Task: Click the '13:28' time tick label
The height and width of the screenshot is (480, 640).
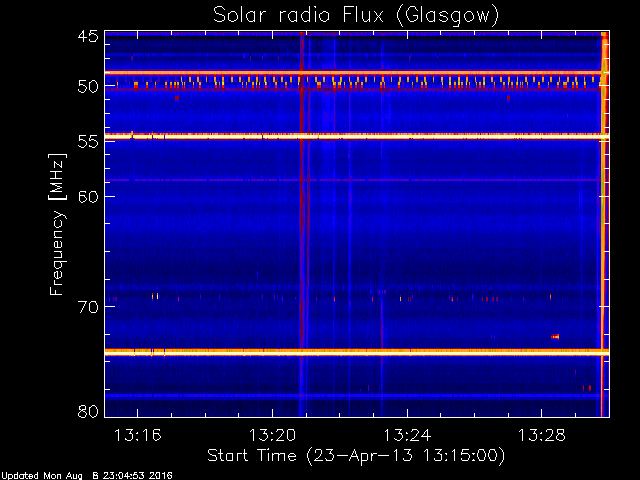Action: click(542, 436)
